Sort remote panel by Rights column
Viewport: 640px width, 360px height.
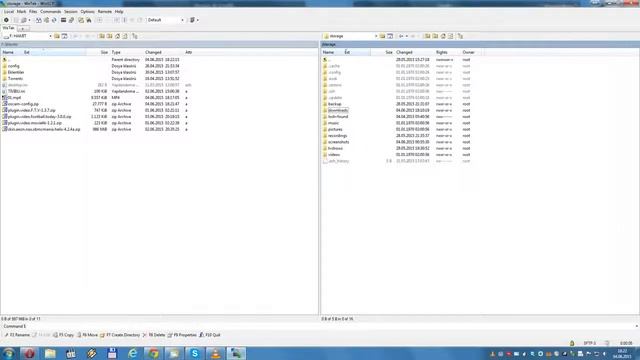[448, 53]
